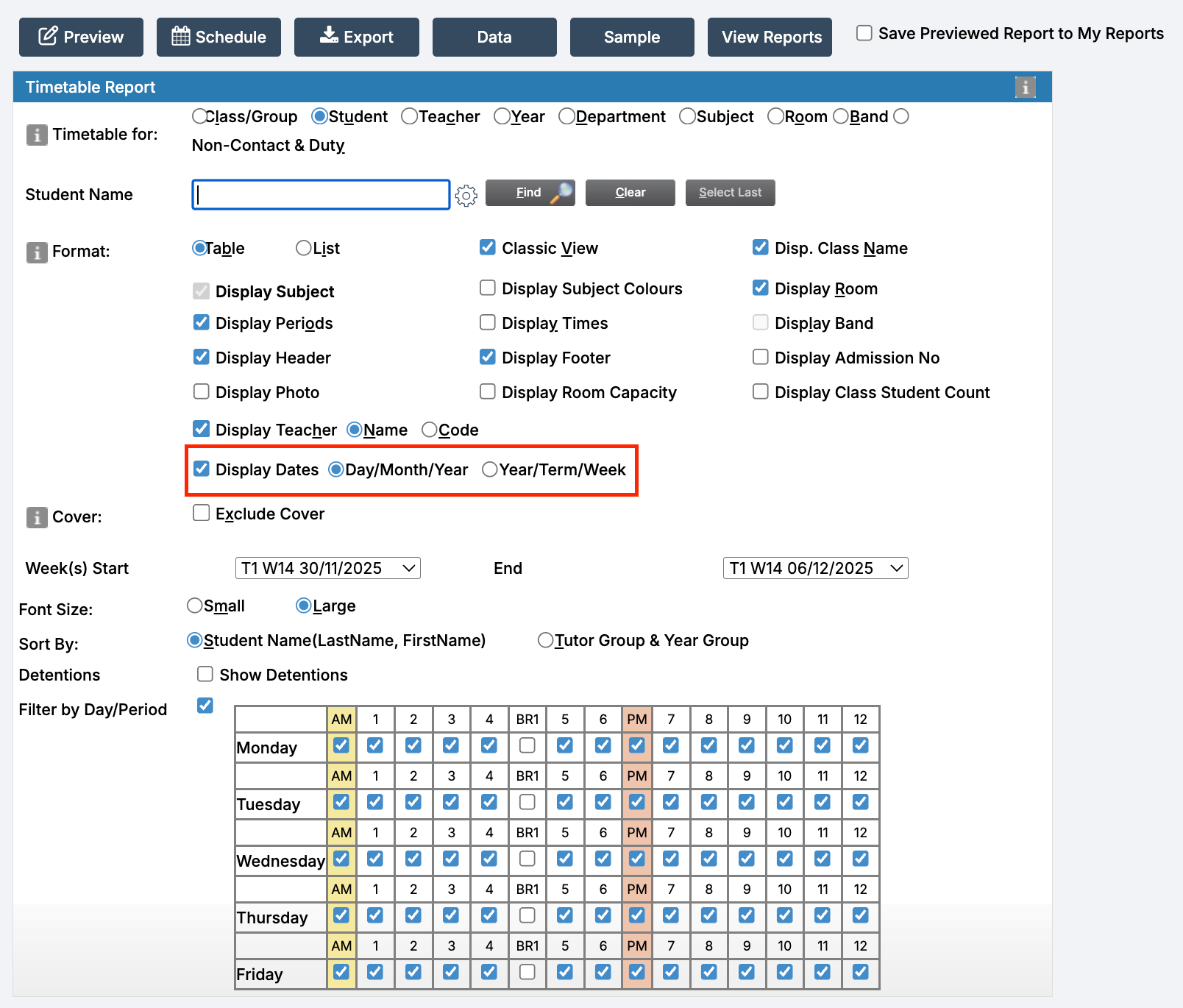Check Monday BR1 period checkbox

527,745
